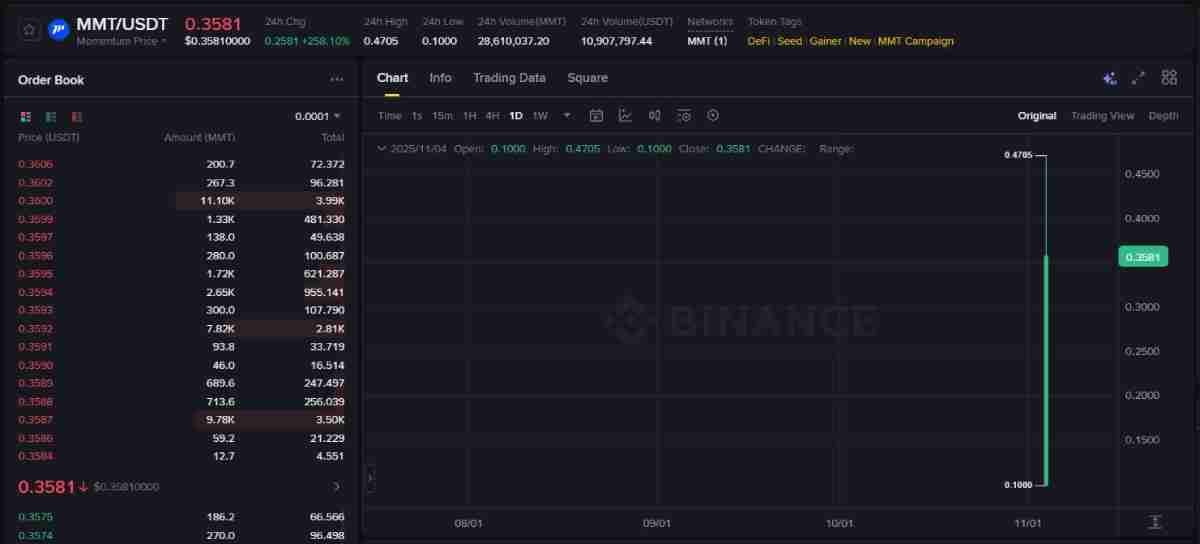Show buy orders only view
This screenshot has height=544, width=1200.
[x=52, y=116]
